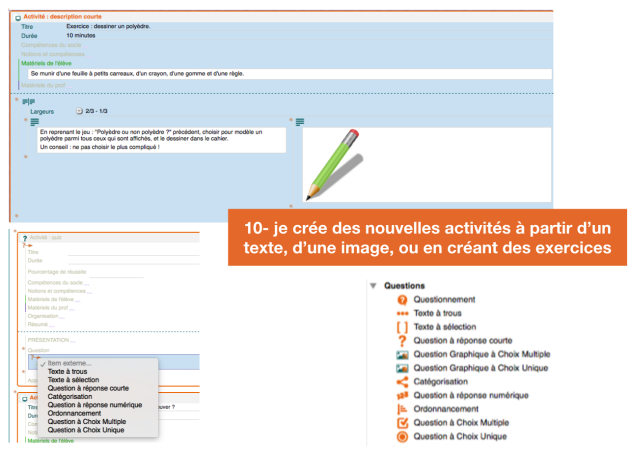
Task: Click the Questionnement icon in Questions list
Action: pyautogui.click(x=401, y=300)
